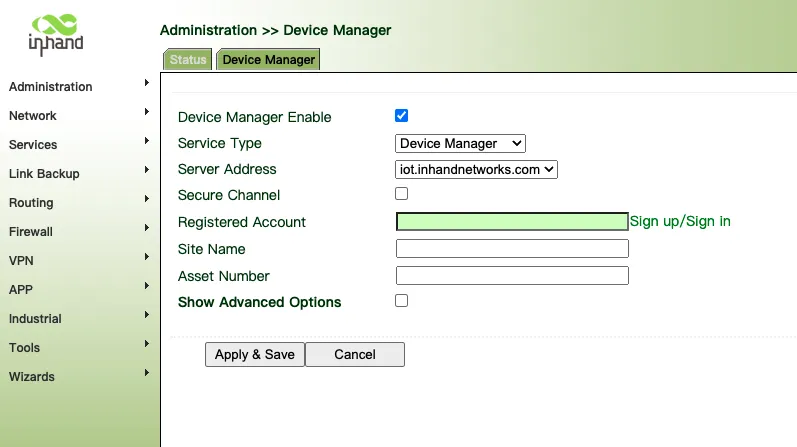Click the Show Advanced Options label

tap(259, 302)
